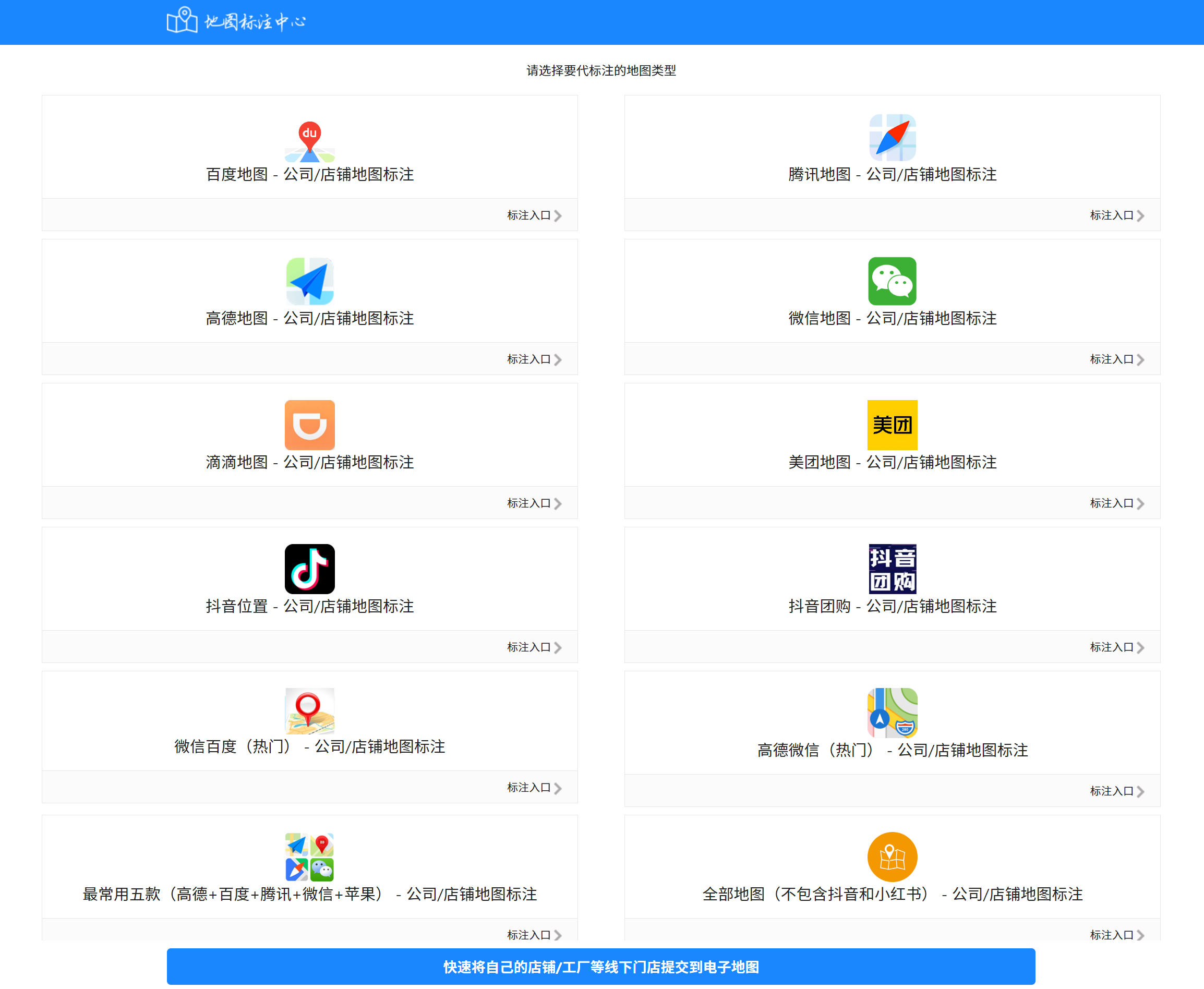Select 微信地图 - 公司/店铺地图标注 title
The height and width of the screenshot is (989, 1204).
[x=893, y=319]
